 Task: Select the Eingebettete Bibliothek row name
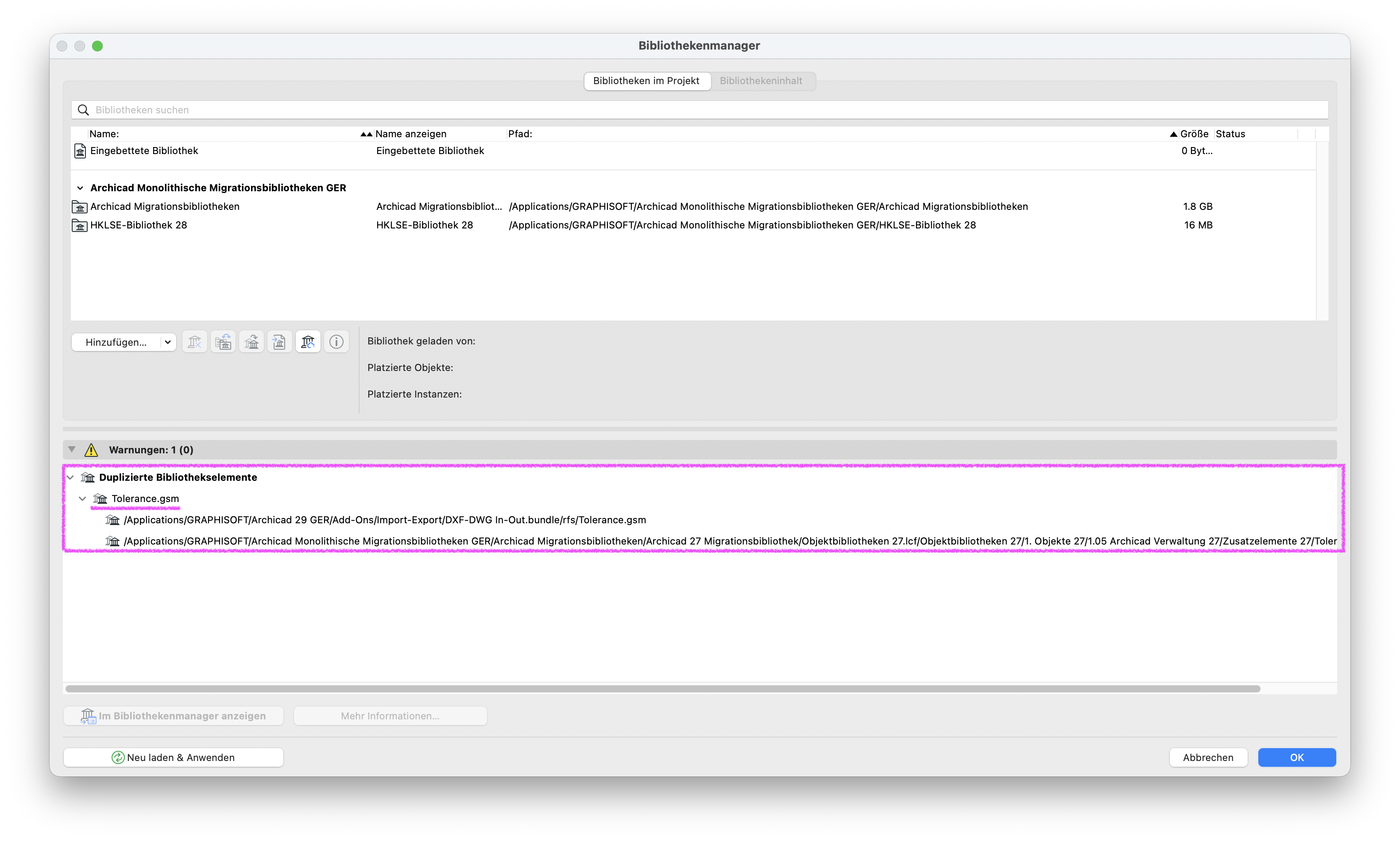(144, 151)
